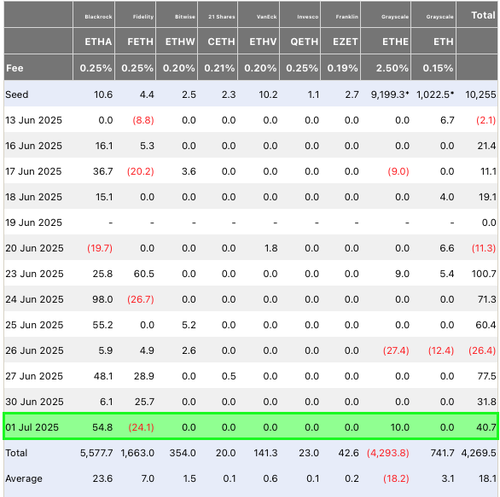Click the Fidelity issuer header
Image resolution: width=500 pixels, height=497 pixels.
143,17
